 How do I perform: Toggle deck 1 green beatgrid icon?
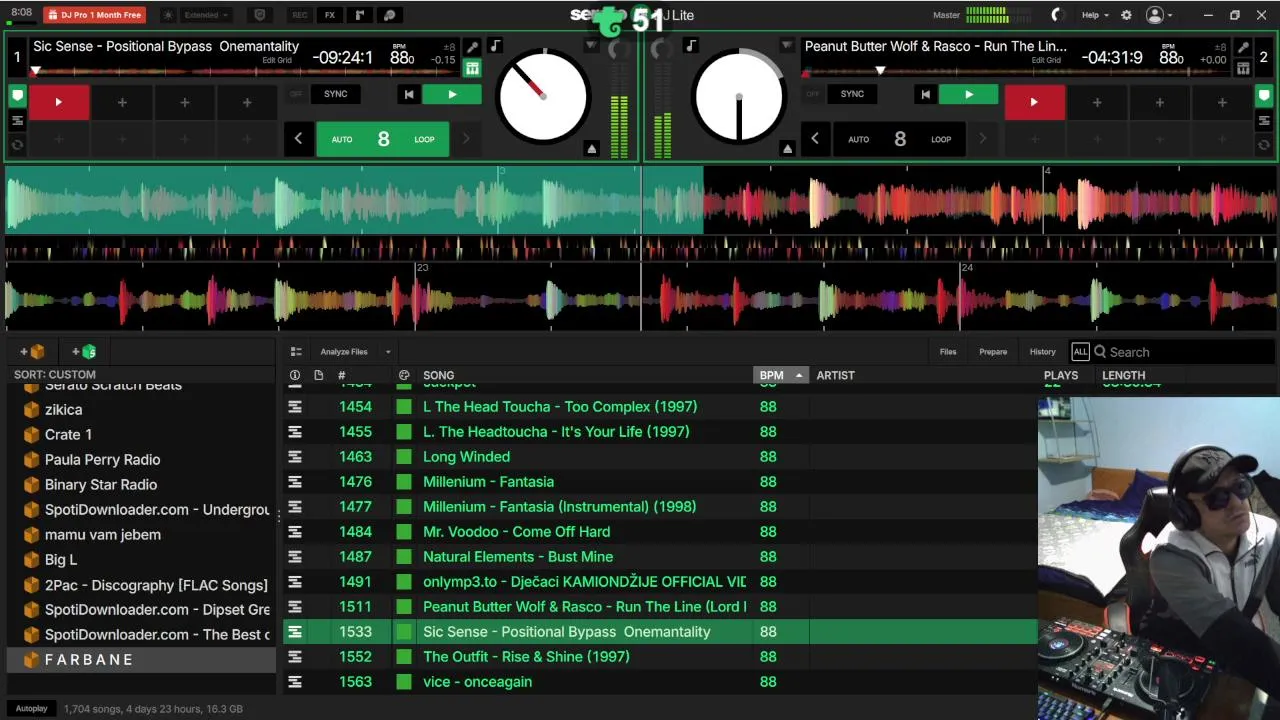coord(472,68)
